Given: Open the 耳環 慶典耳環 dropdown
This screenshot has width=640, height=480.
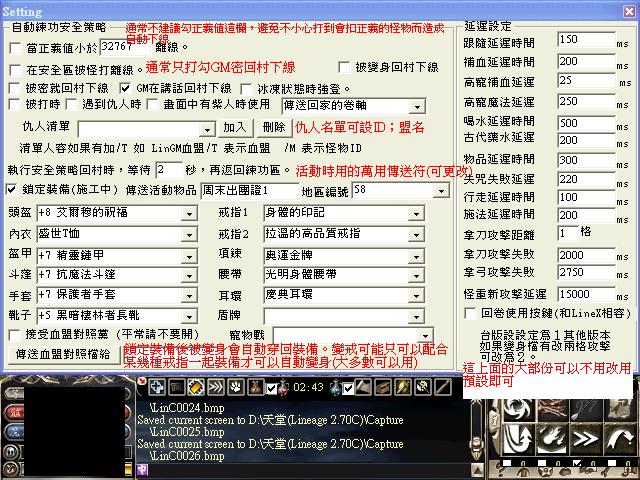Looking at the screenshot, I should [416, 296].
